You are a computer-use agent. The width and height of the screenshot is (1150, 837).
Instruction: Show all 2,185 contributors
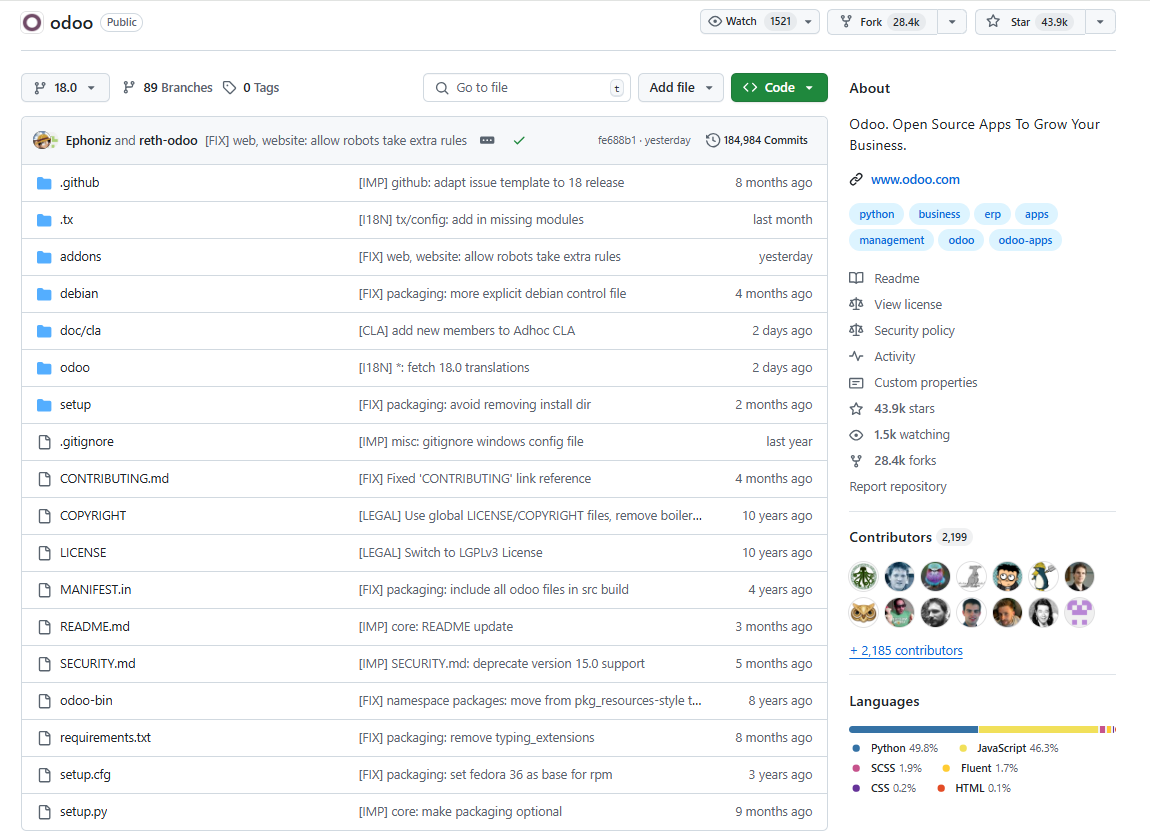pos(905,650)
